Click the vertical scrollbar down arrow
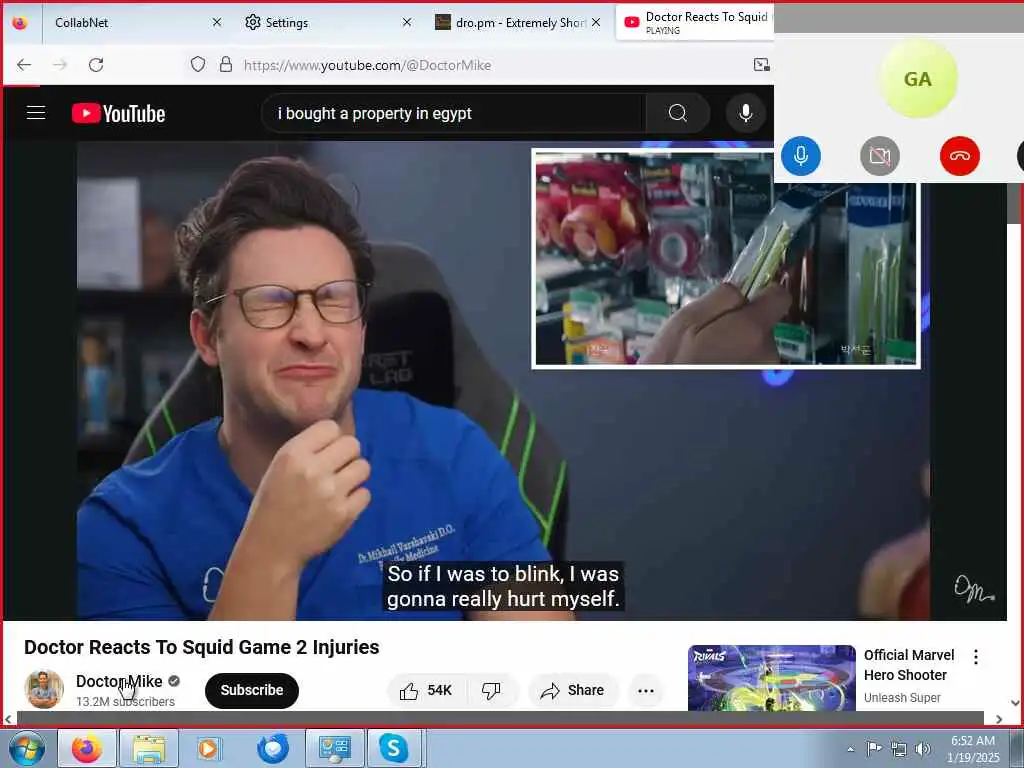This screenshot has height=768, width=1024. pos(1014,703)
